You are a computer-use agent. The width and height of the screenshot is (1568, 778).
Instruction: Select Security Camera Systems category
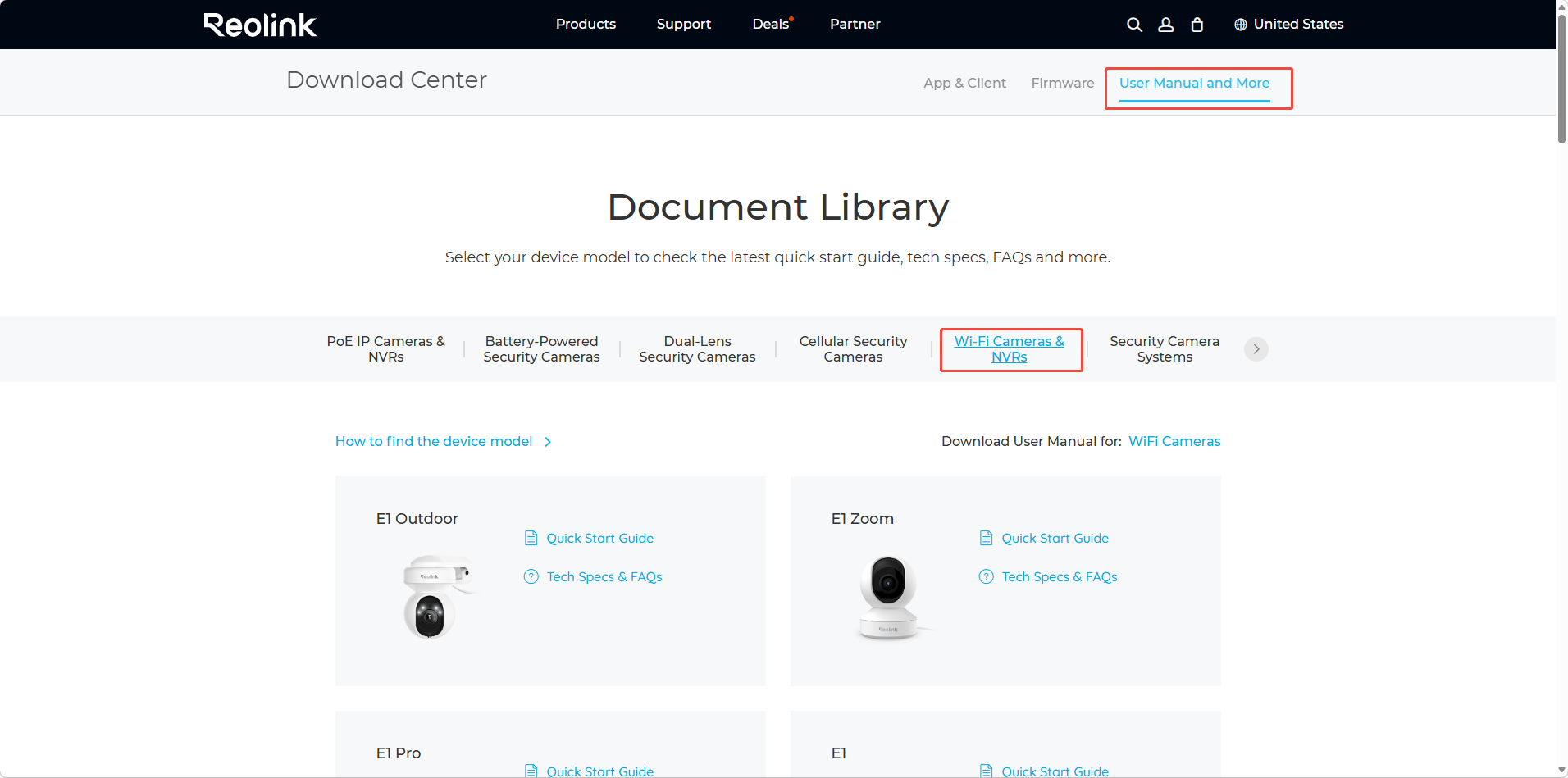click(1165, 349)
